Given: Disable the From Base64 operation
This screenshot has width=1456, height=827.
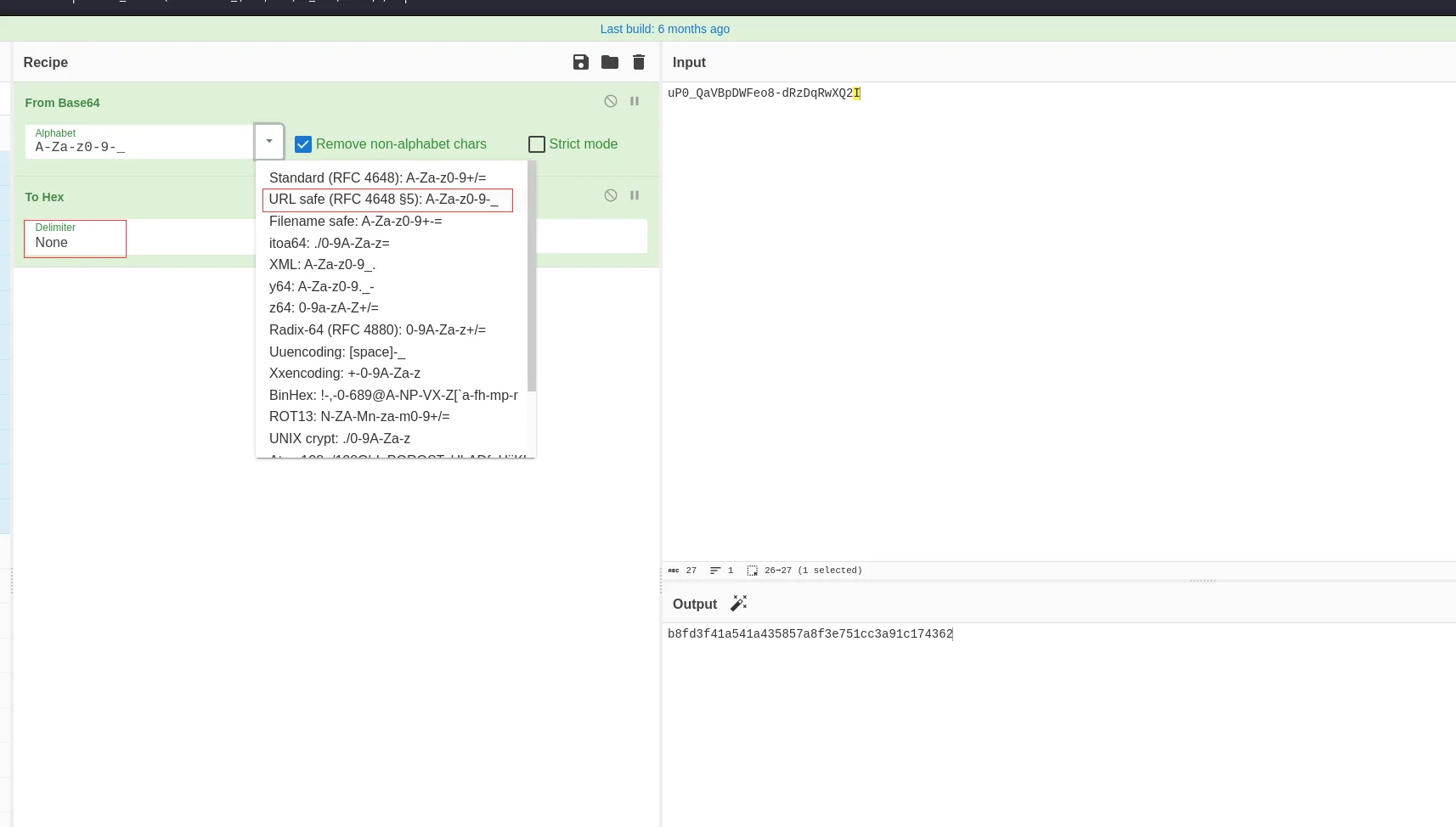Looking at the screenshot, I should (611, 101).
